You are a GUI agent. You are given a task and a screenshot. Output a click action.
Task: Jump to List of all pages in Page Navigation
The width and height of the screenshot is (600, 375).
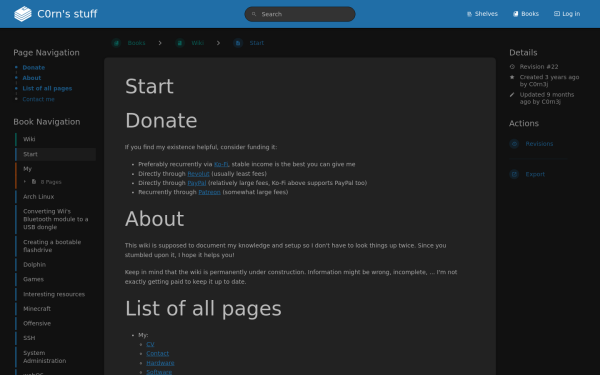click(x=47, y=88)
